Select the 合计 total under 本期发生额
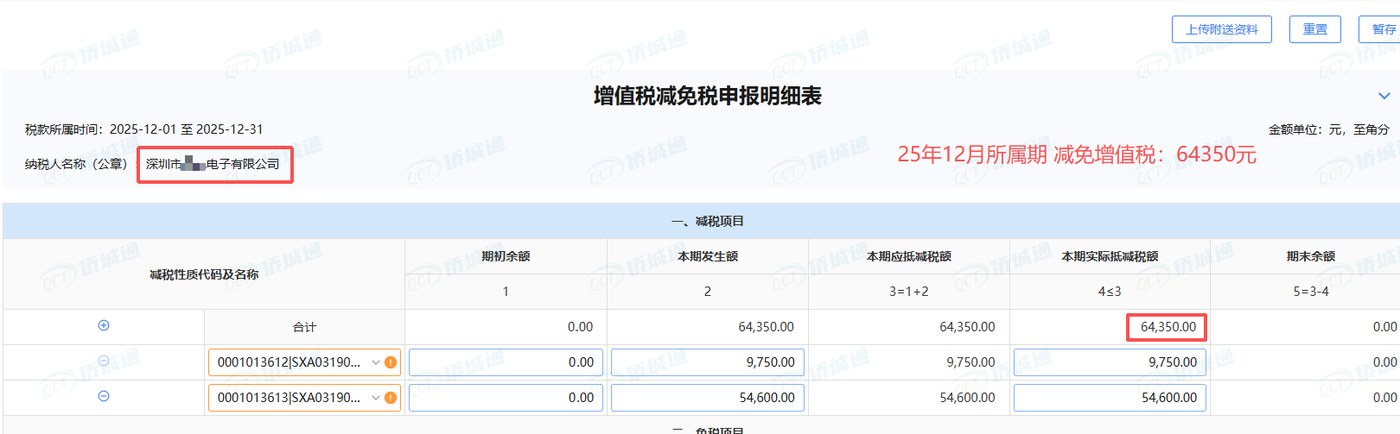Viewport: 1400px width, 434px height. [766, 327]
